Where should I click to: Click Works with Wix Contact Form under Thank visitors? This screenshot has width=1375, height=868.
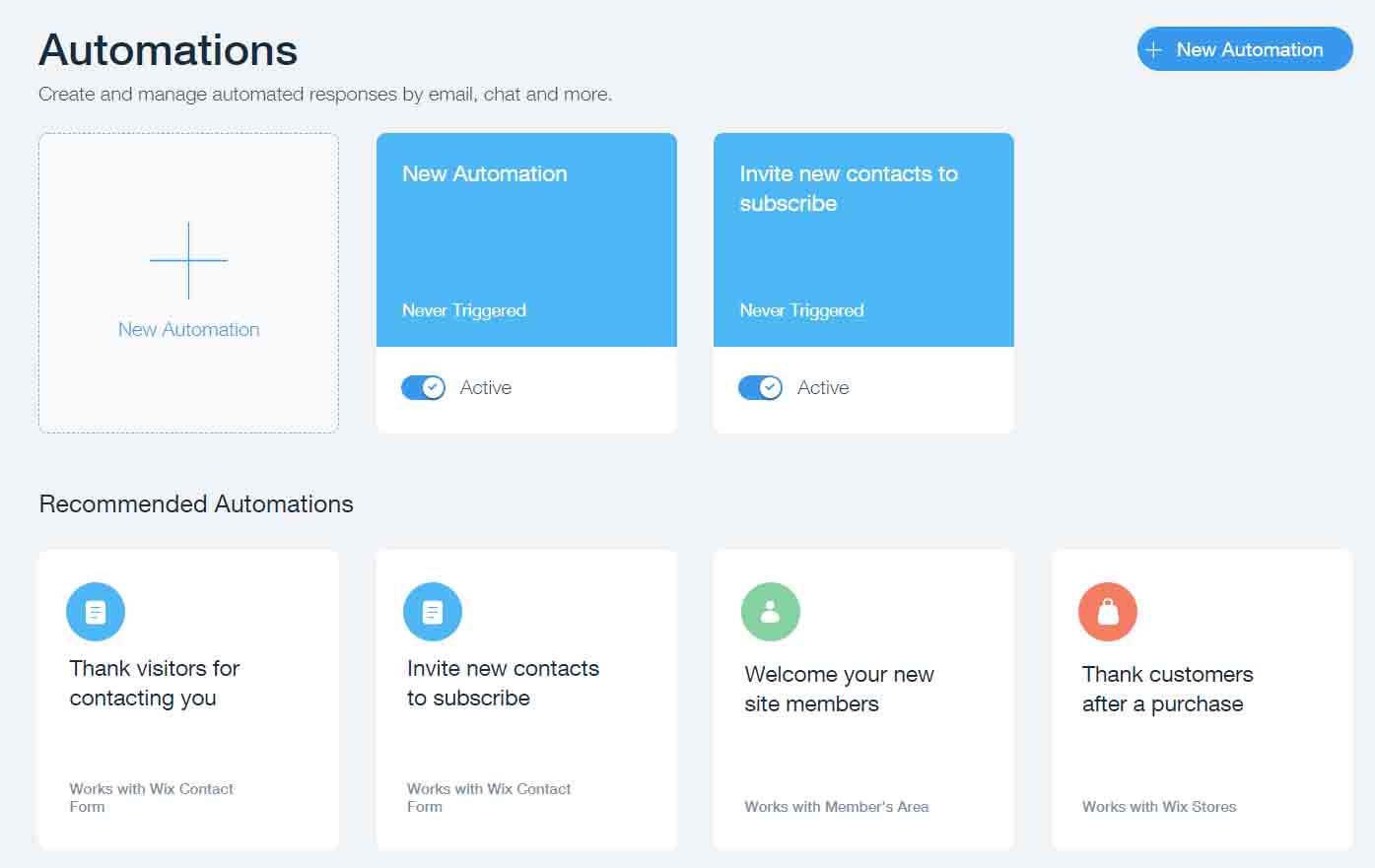click(151, 798)
